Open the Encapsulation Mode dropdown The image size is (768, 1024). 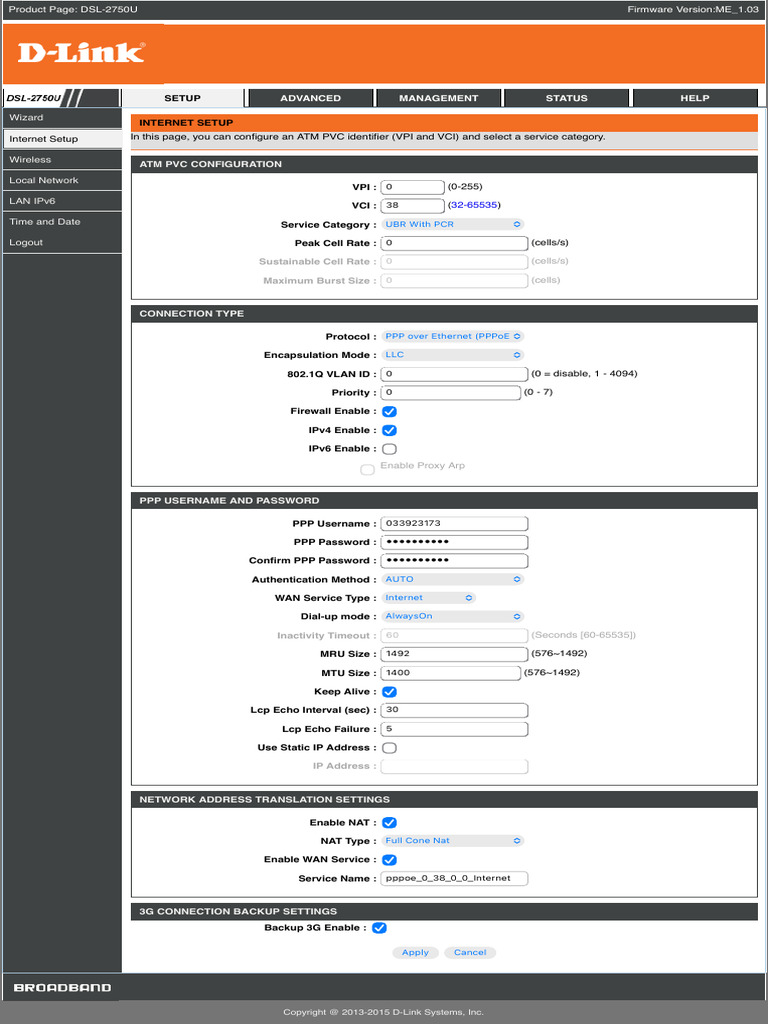coord(453,355)
